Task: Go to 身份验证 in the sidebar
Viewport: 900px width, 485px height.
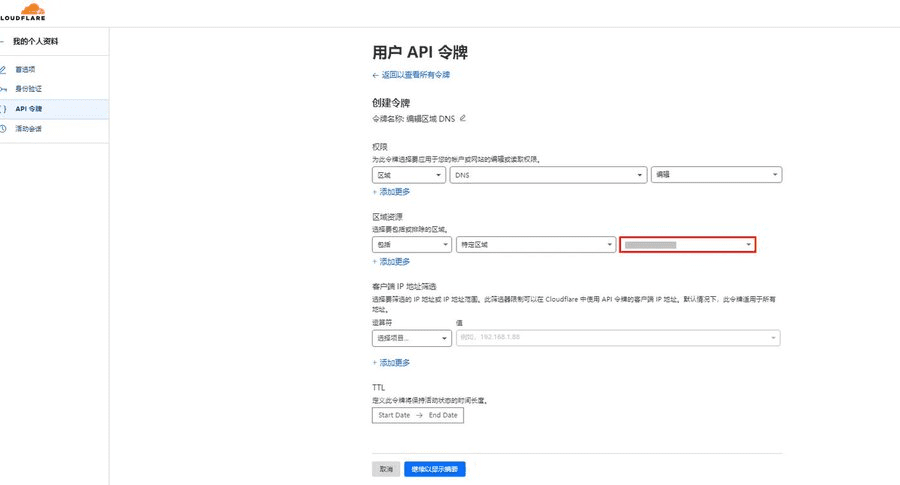Action: (28, 89)
